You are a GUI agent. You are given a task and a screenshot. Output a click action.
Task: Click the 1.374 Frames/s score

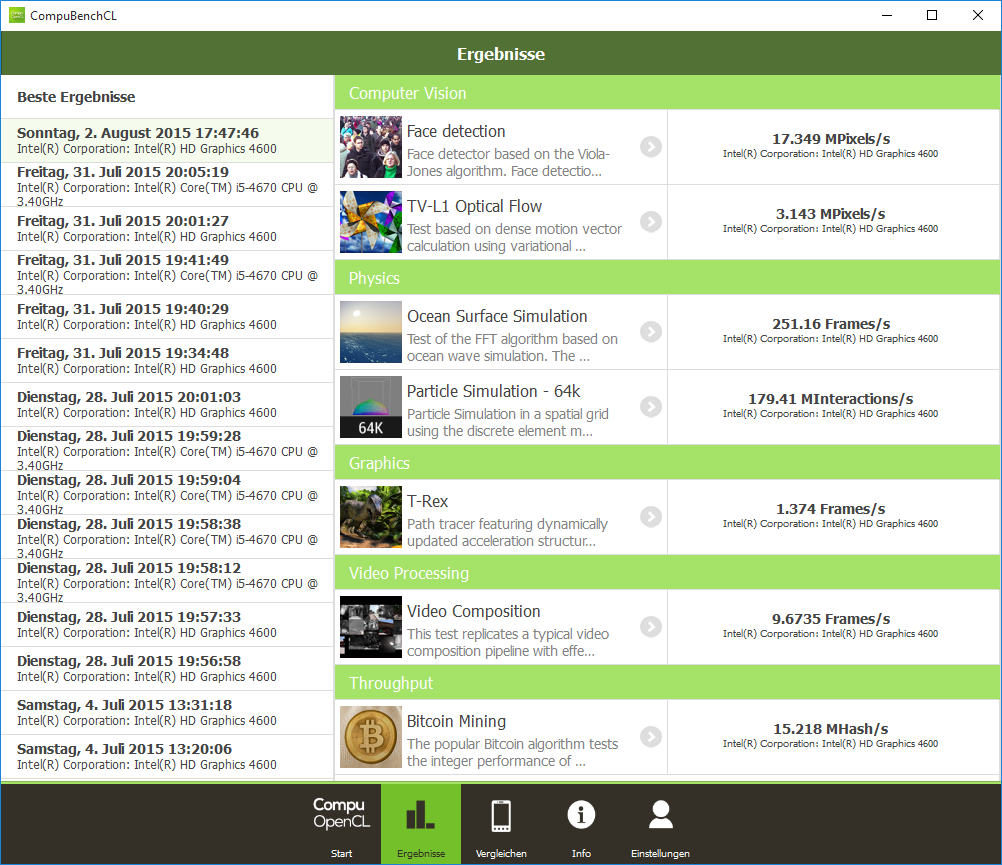click(x=831, y=509)
